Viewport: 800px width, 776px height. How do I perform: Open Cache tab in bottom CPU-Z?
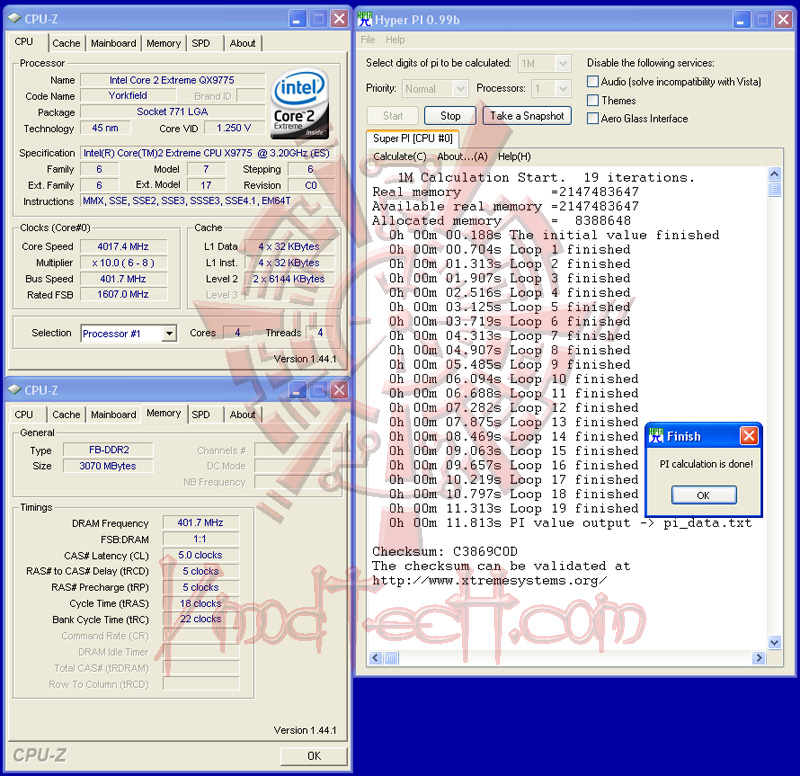click(x=66, y=415)
